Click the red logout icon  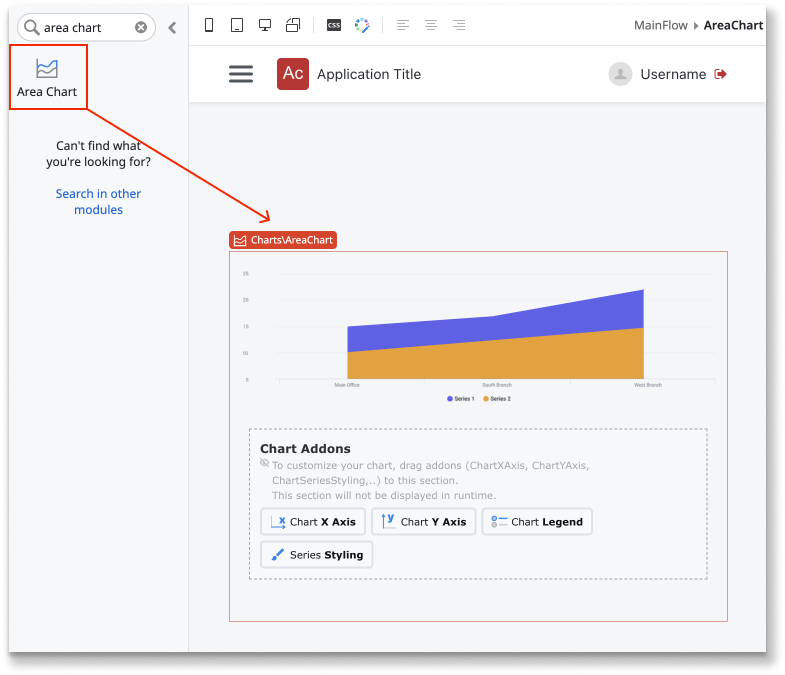[720, 74]
